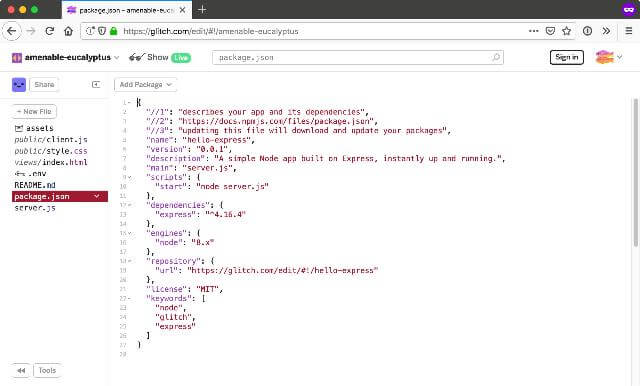
Task: Open views/index.html file
Action: 51,162
